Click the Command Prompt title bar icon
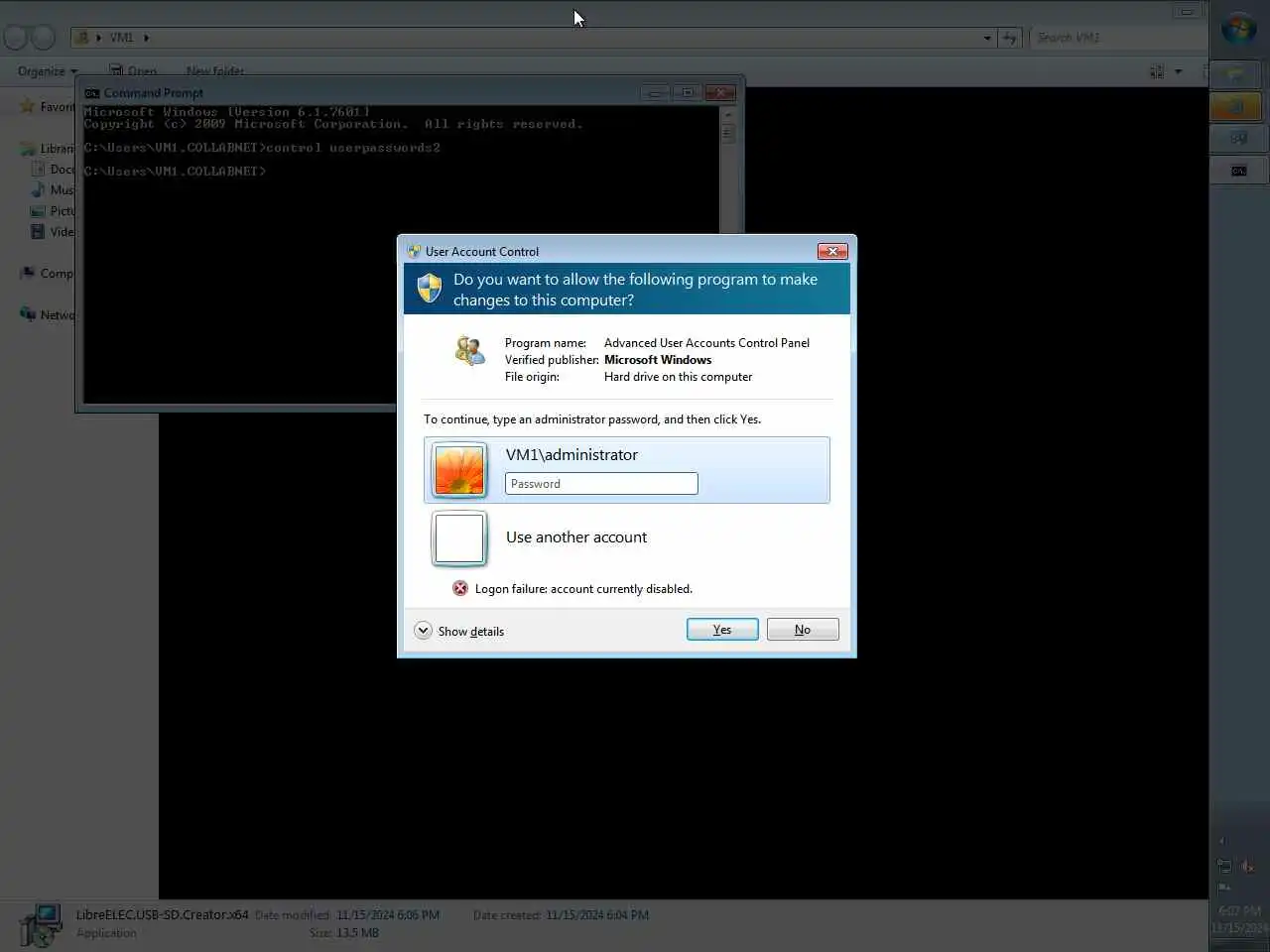The width and height of the screenshot is (1270, 952). tap(92, 93)
